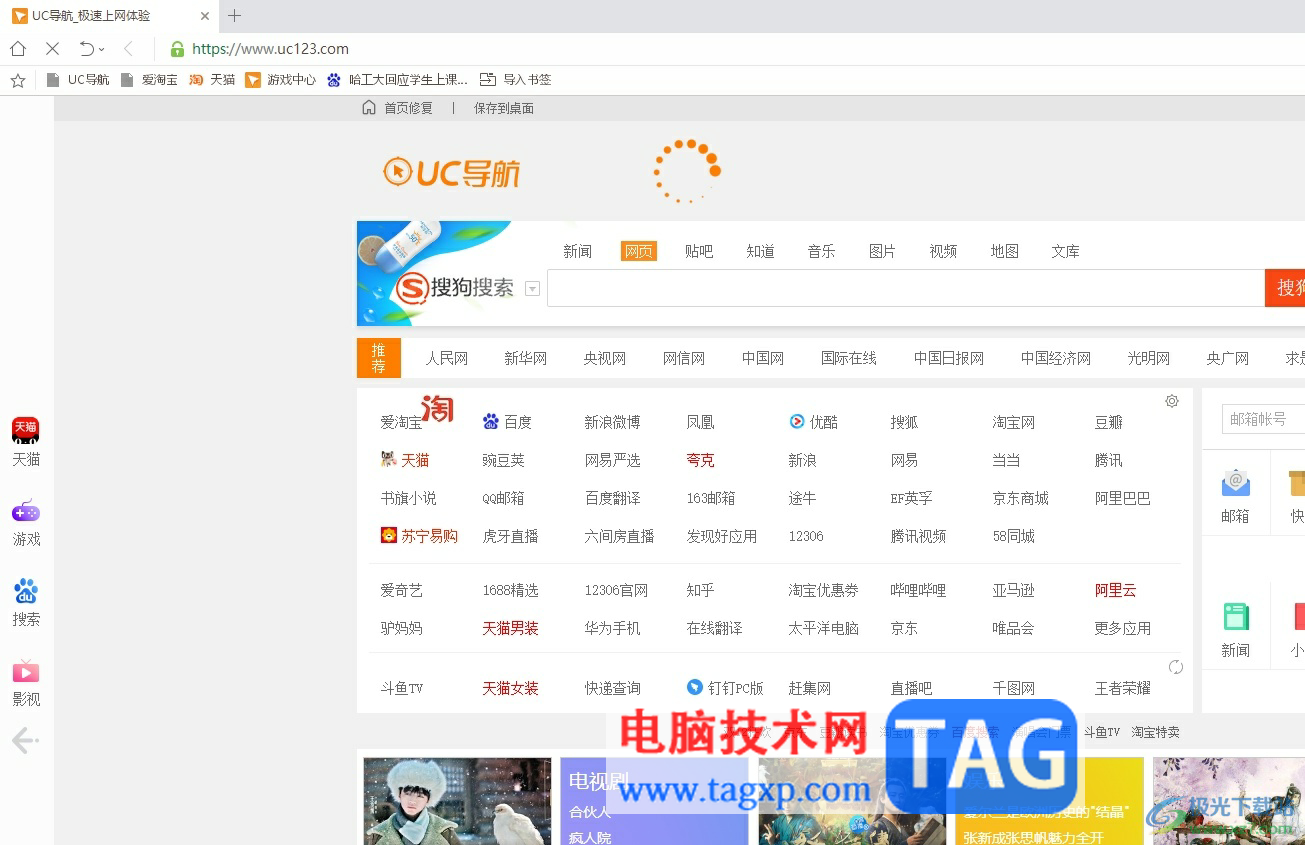Viewport: 1305px width, 845px height.
Task: Open 淘宝特卖 link
Action: (1156, 732)
